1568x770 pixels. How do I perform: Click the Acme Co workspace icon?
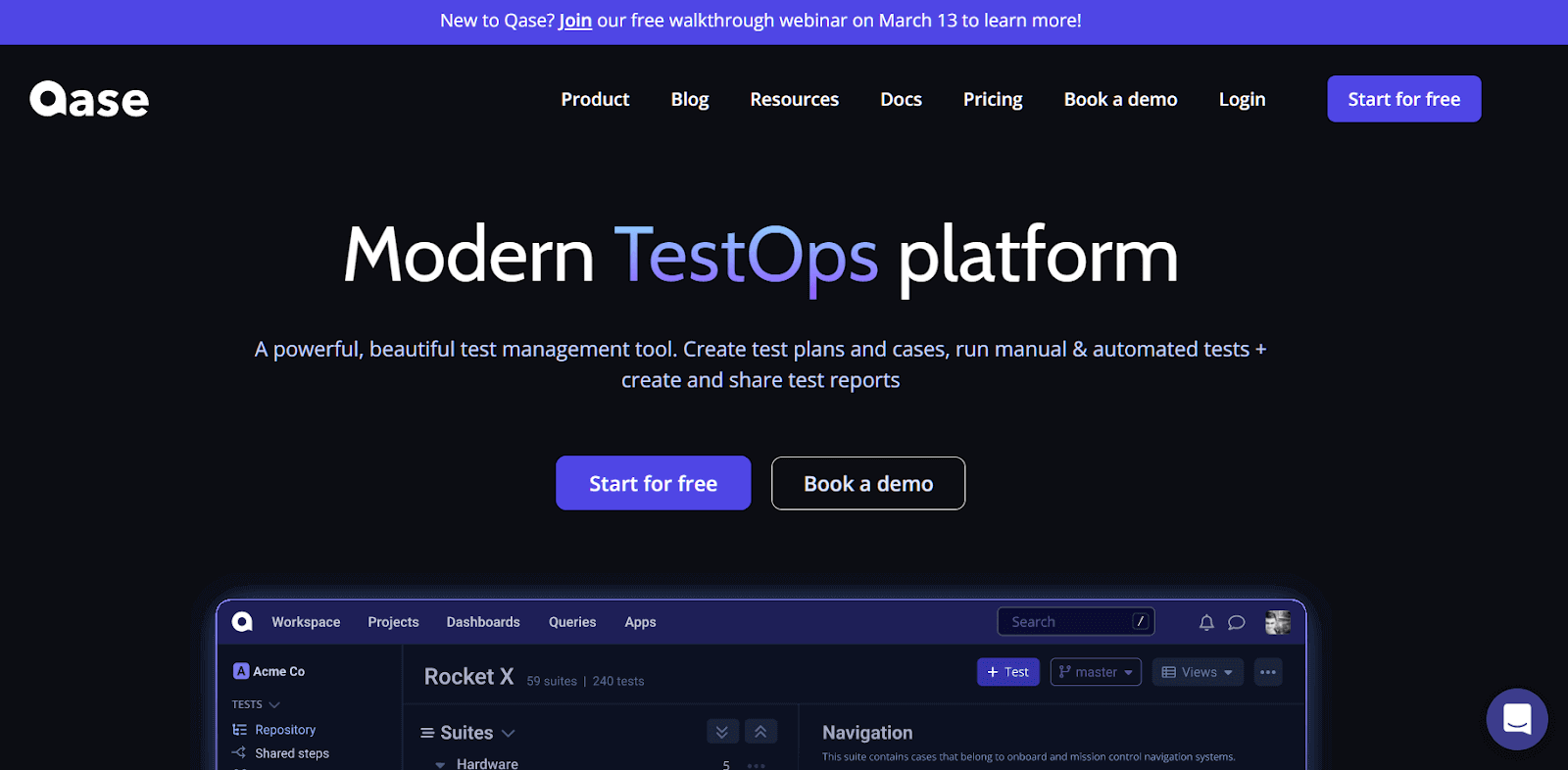[241, 671]
